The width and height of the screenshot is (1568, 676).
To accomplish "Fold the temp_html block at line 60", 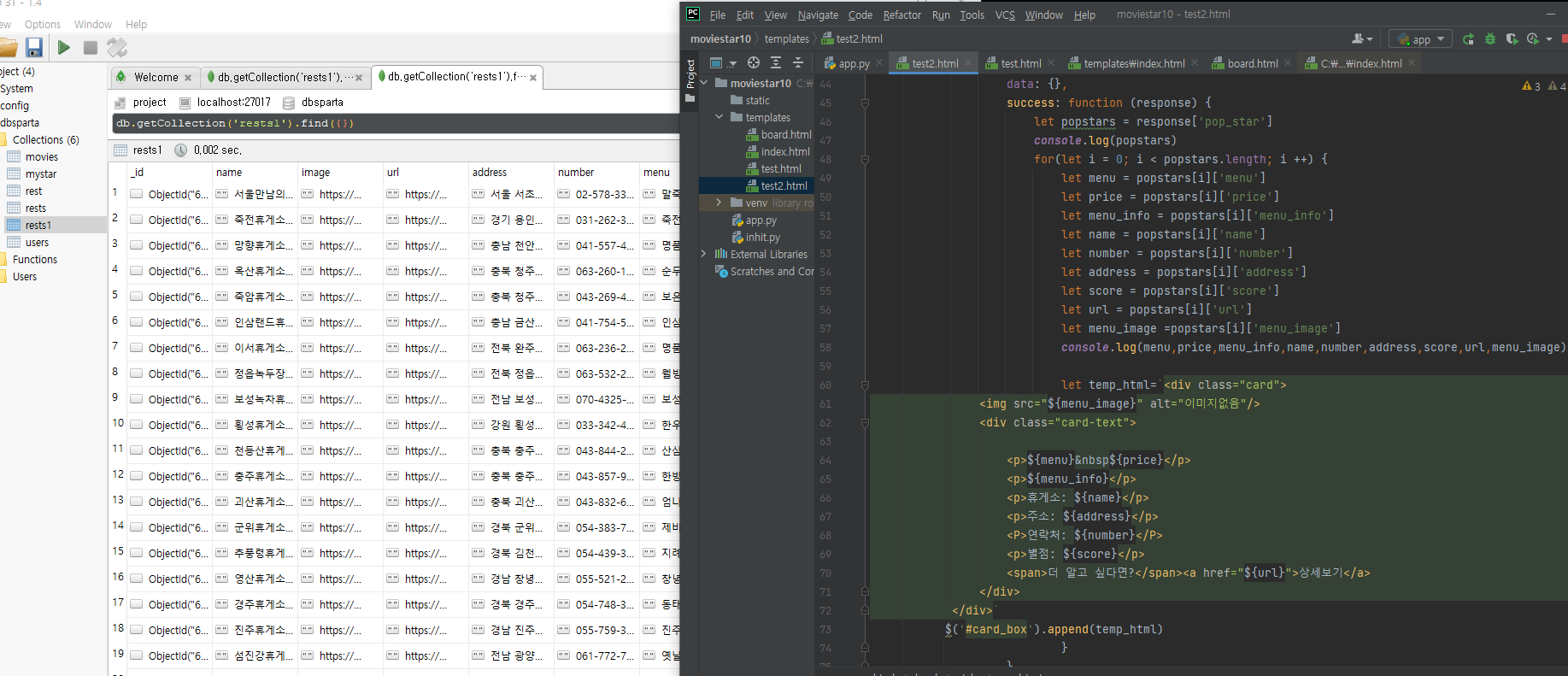I will pyautogui.click(x=865, y=385).
